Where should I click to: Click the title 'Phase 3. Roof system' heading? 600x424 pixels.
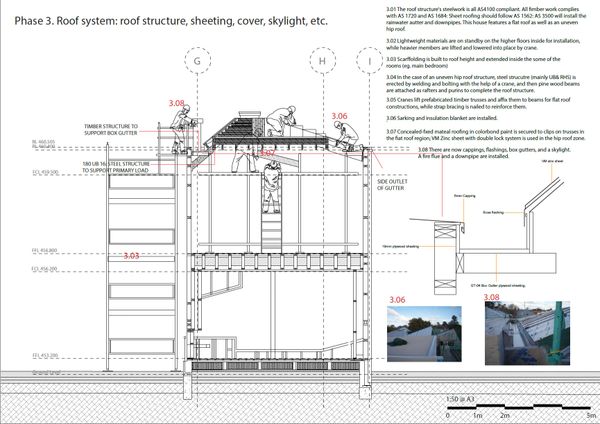tap(171, 21)
